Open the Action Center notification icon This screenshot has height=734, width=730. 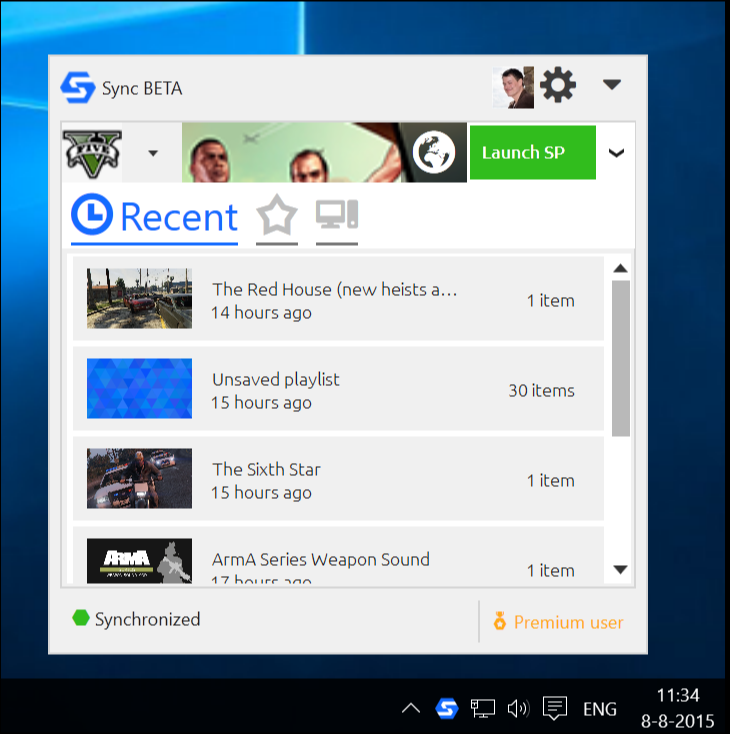(x=555, y=708)
